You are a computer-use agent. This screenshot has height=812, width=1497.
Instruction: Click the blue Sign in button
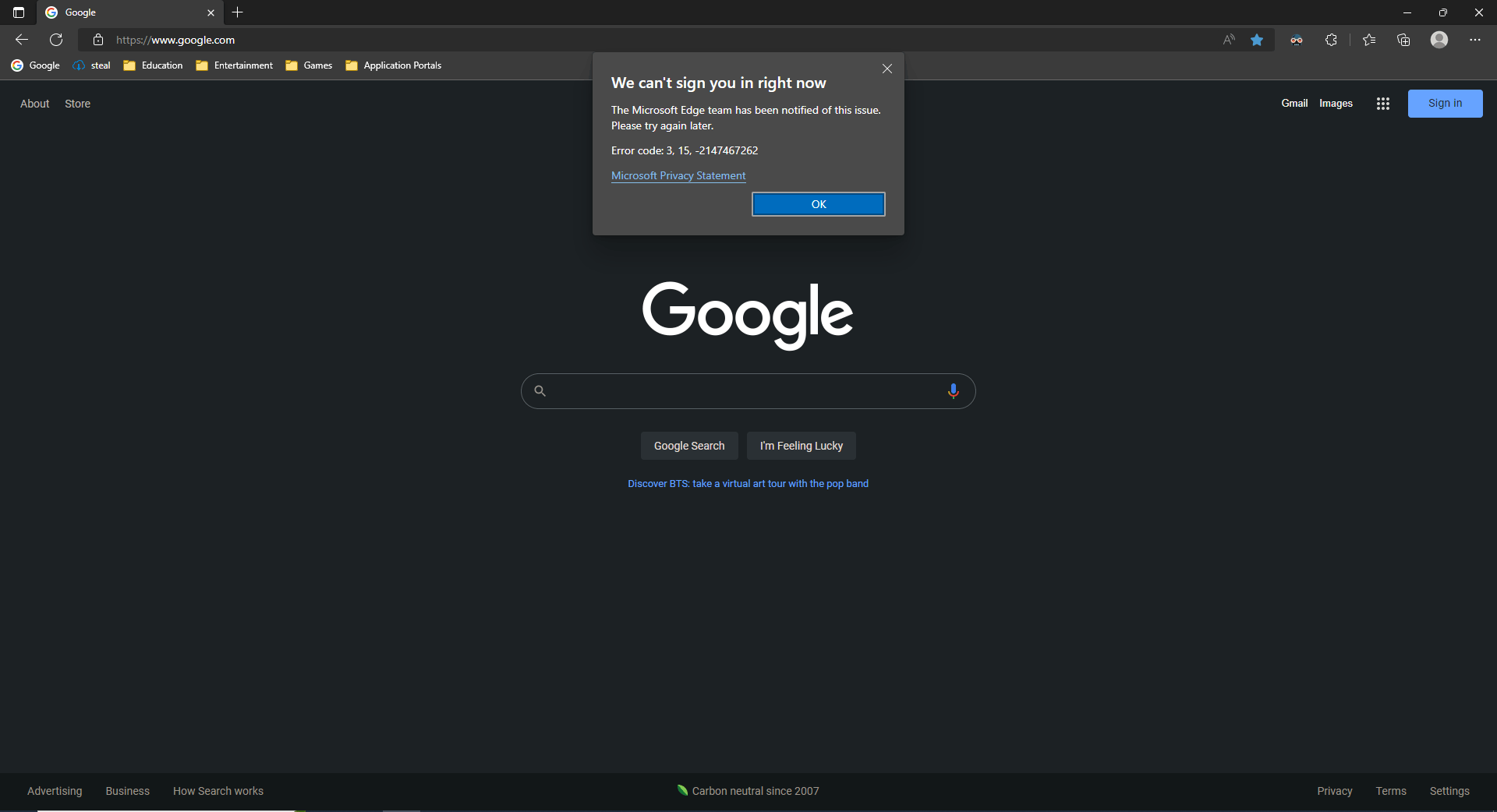pyautogui.click(x=1445, y=104)
